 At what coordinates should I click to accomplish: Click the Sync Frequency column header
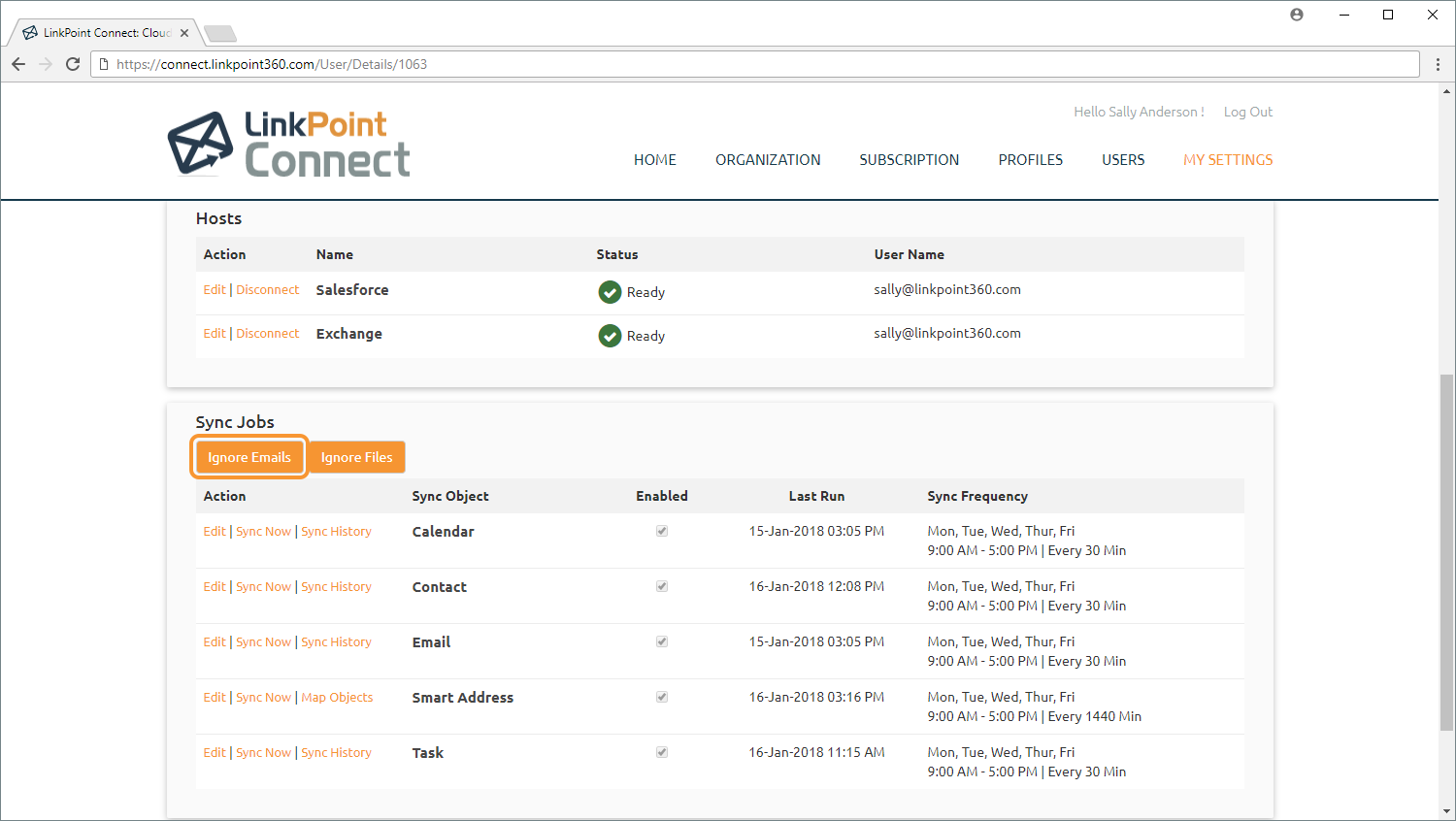click(977, 496)
